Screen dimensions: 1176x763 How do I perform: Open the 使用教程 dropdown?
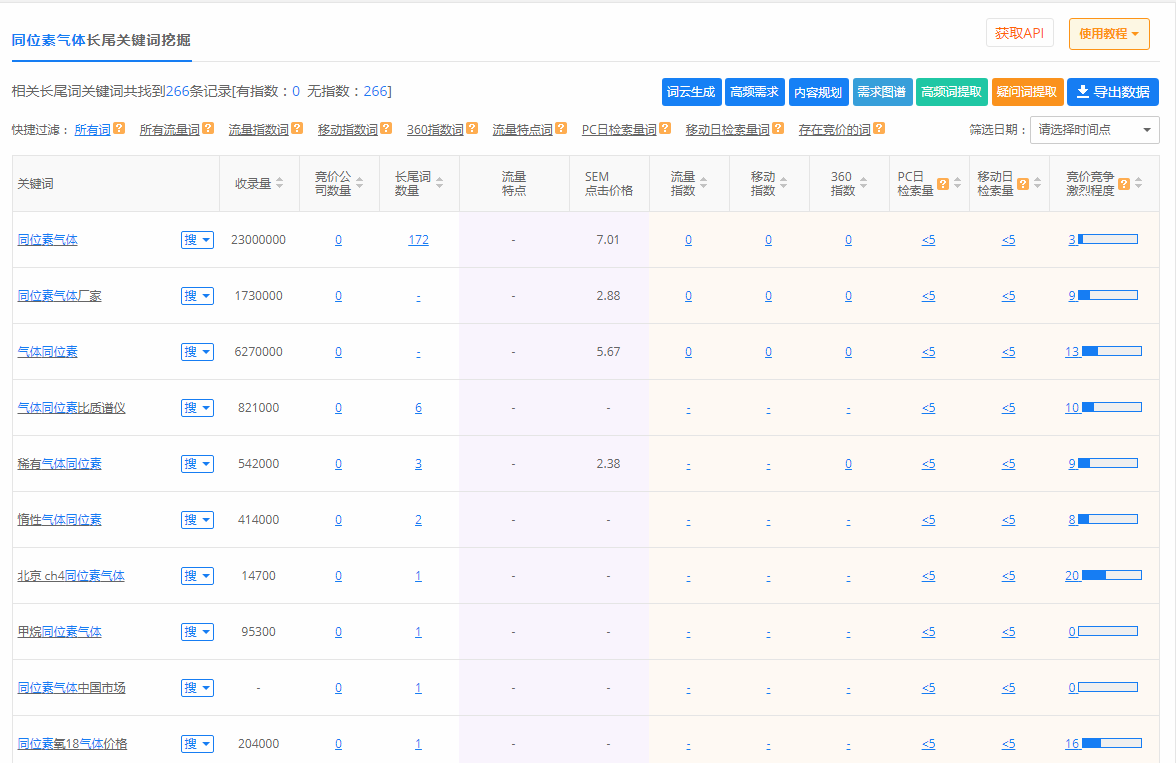coord(1108,33)
